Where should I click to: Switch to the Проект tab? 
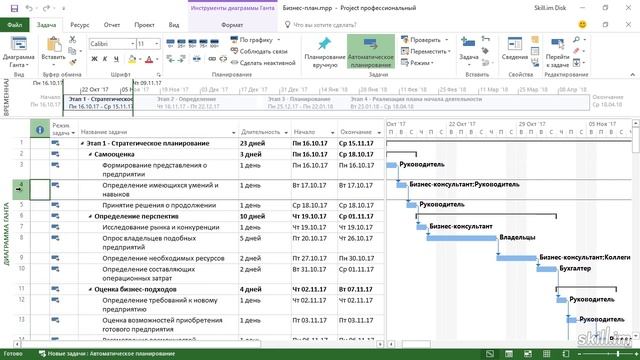(x=144, y=25)
